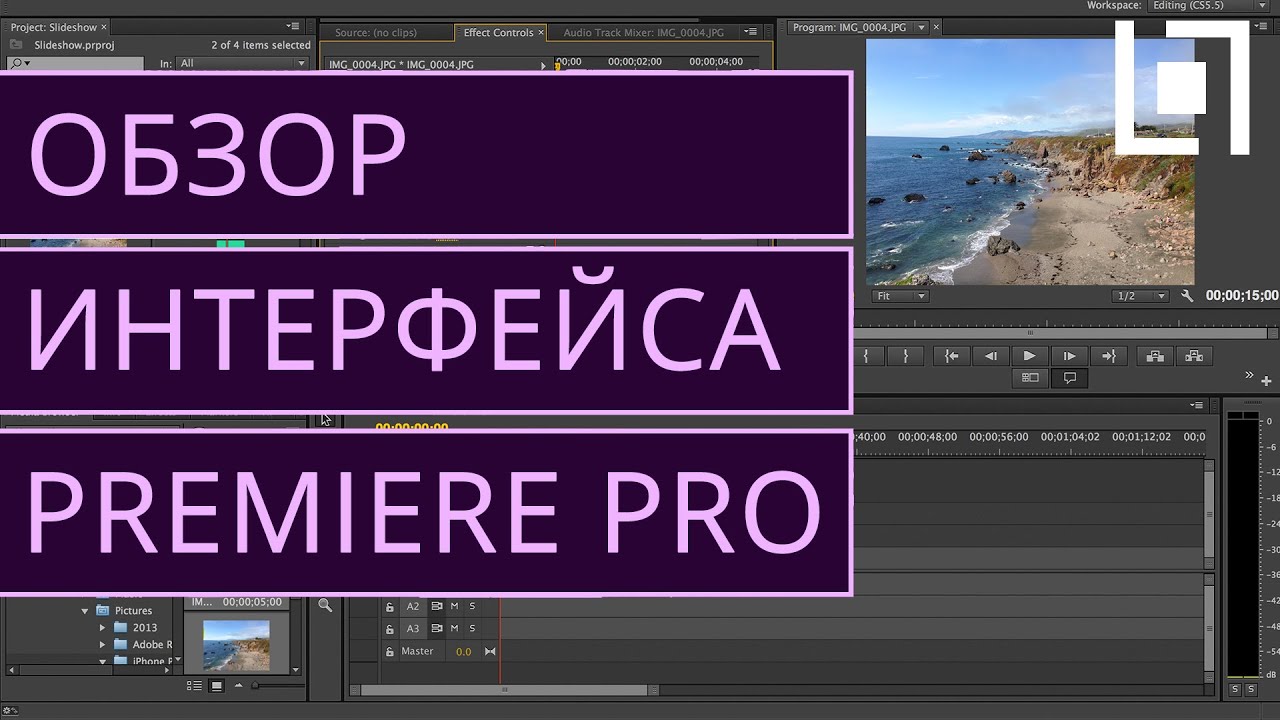Click the project search field
The width and height of the screenshot is (1280, 720).
[75, 63]
